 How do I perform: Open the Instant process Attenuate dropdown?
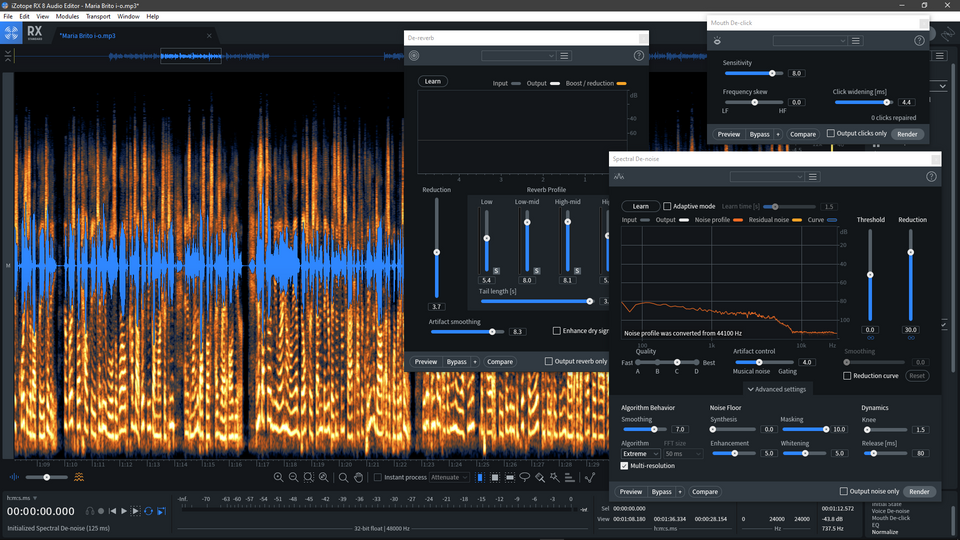[x=450, y=477]
